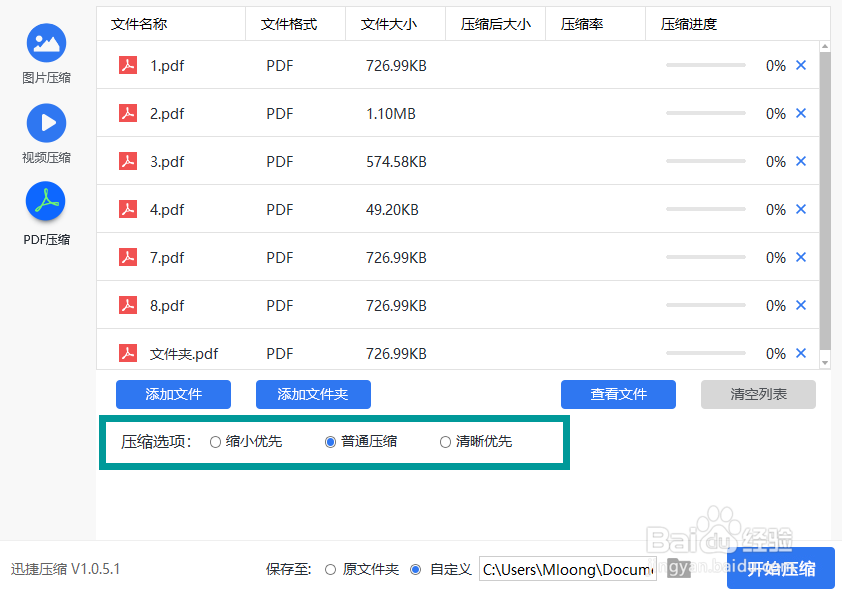Click the 添加文件 button

[173, 395]
